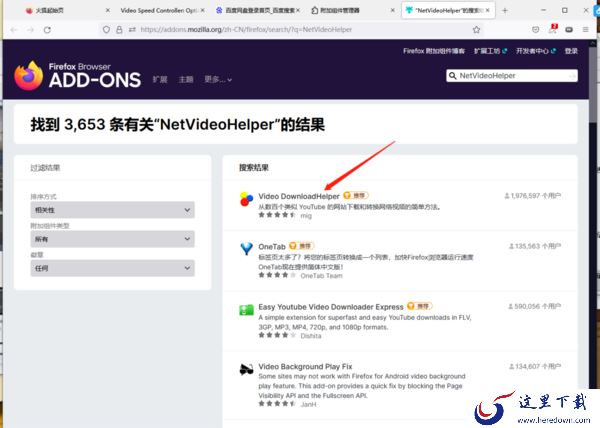Open the 相关性 sort-by dropdown
The image size is (600, 428).
click(x=112, y=210)
